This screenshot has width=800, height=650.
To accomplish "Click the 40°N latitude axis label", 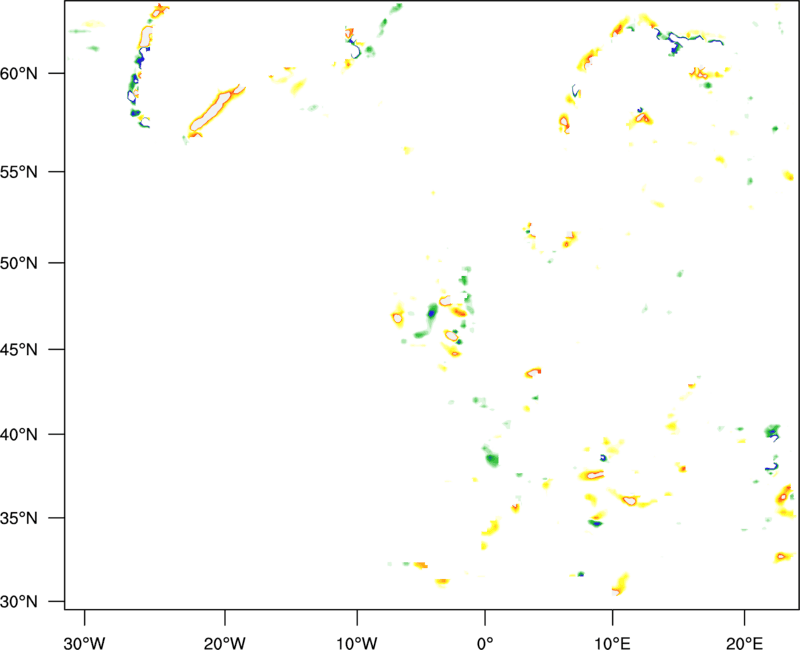I will 36,435.
